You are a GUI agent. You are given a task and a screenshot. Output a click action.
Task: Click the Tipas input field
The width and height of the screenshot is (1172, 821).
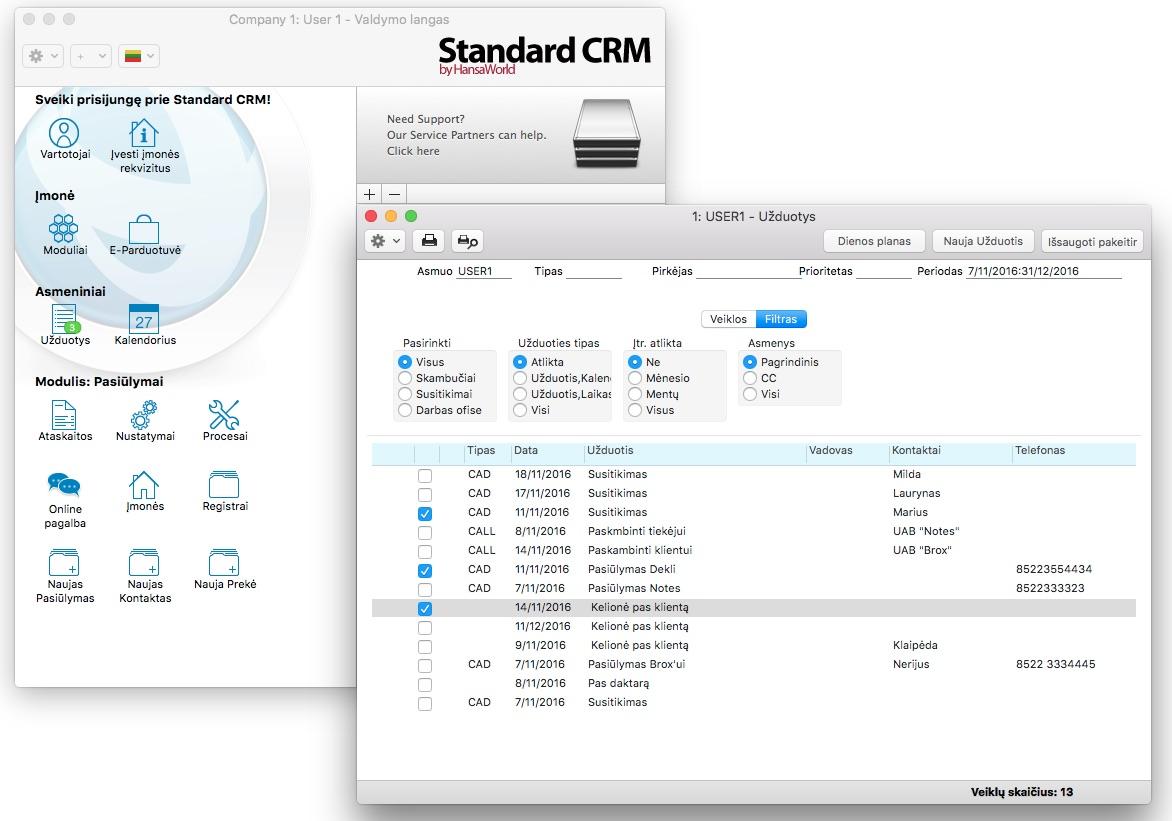[593, 271]
